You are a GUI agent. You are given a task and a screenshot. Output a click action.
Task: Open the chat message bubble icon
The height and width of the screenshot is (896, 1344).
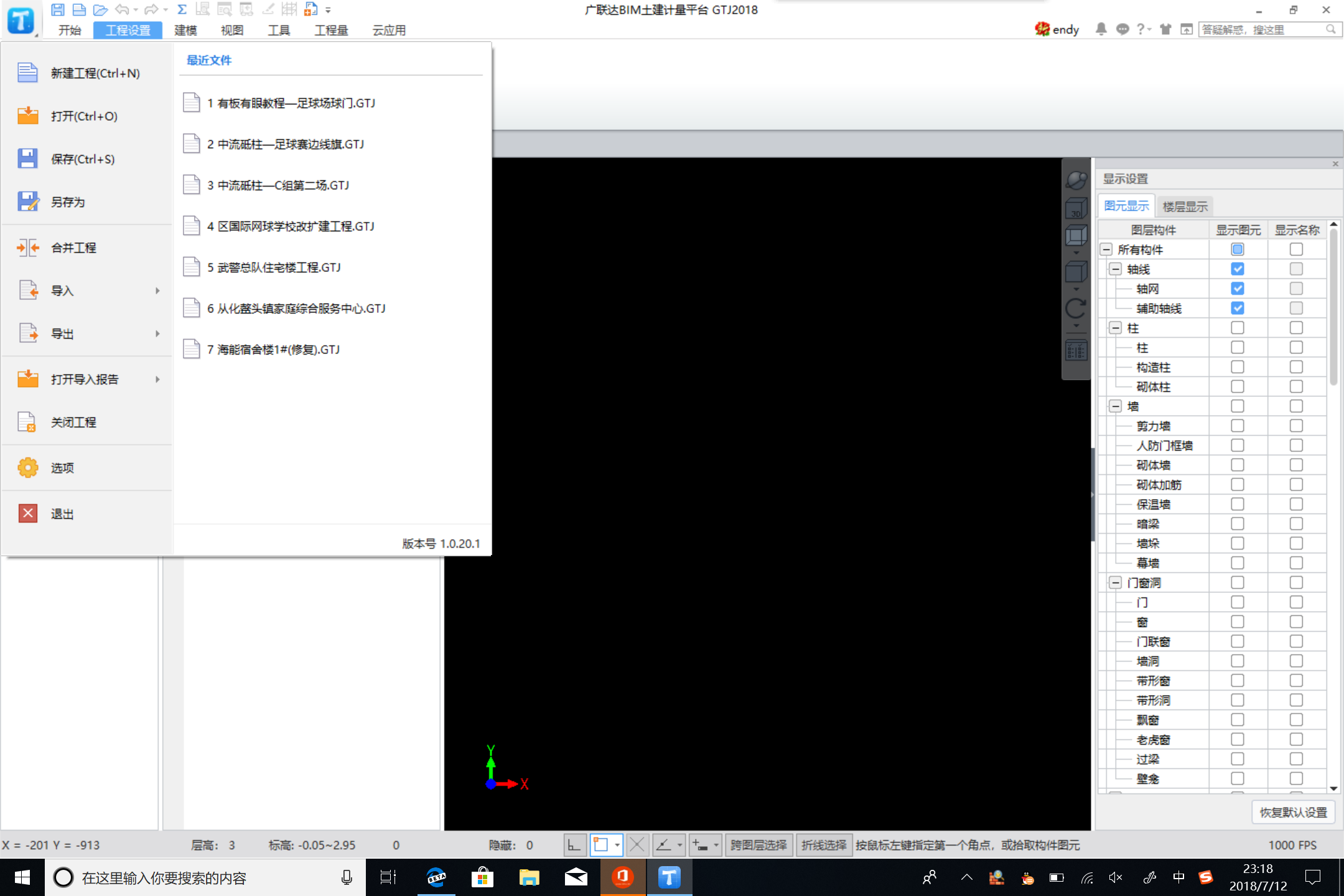[1122, 29]
